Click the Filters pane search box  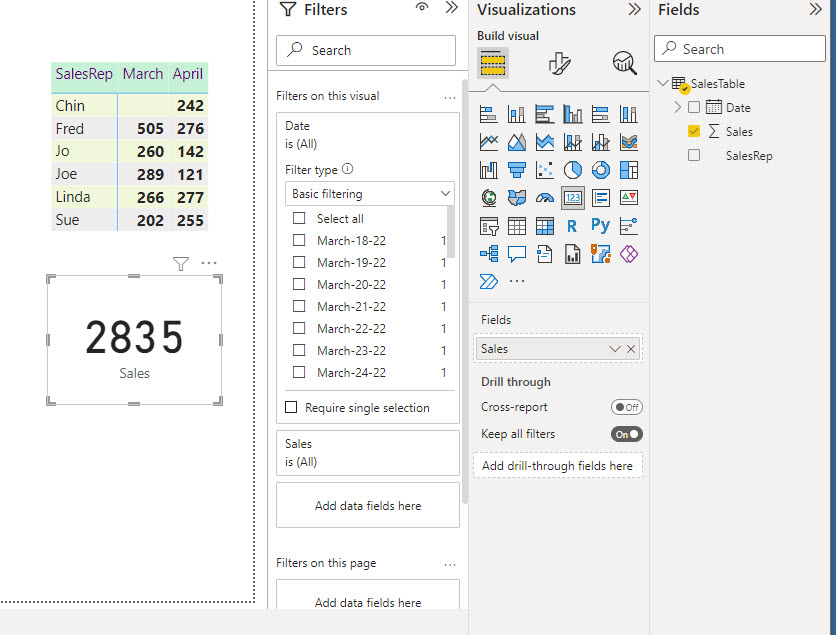coord(366,50)
